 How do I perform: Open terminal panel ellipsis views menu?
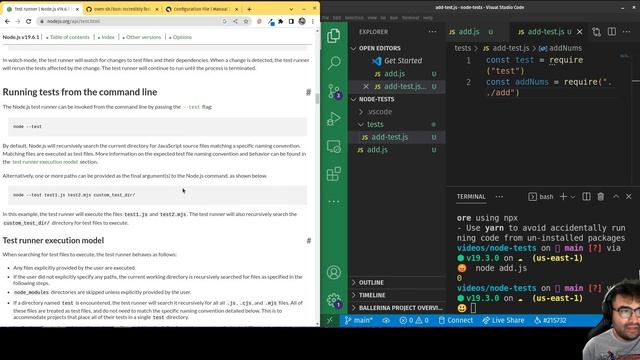coord(499,196)
